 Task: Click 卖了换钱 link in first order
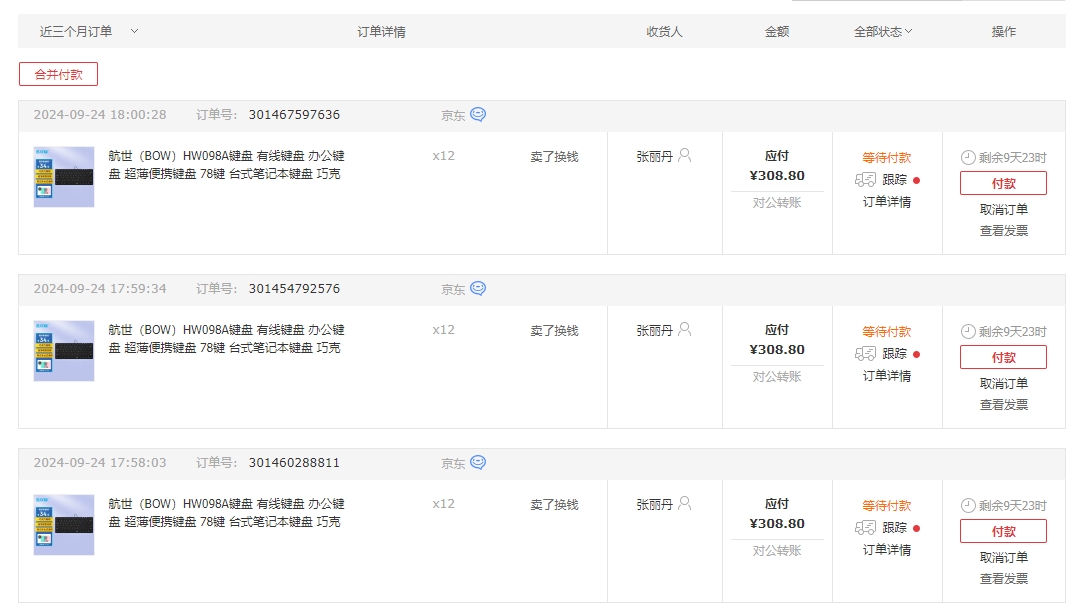(x=554, y=157)
